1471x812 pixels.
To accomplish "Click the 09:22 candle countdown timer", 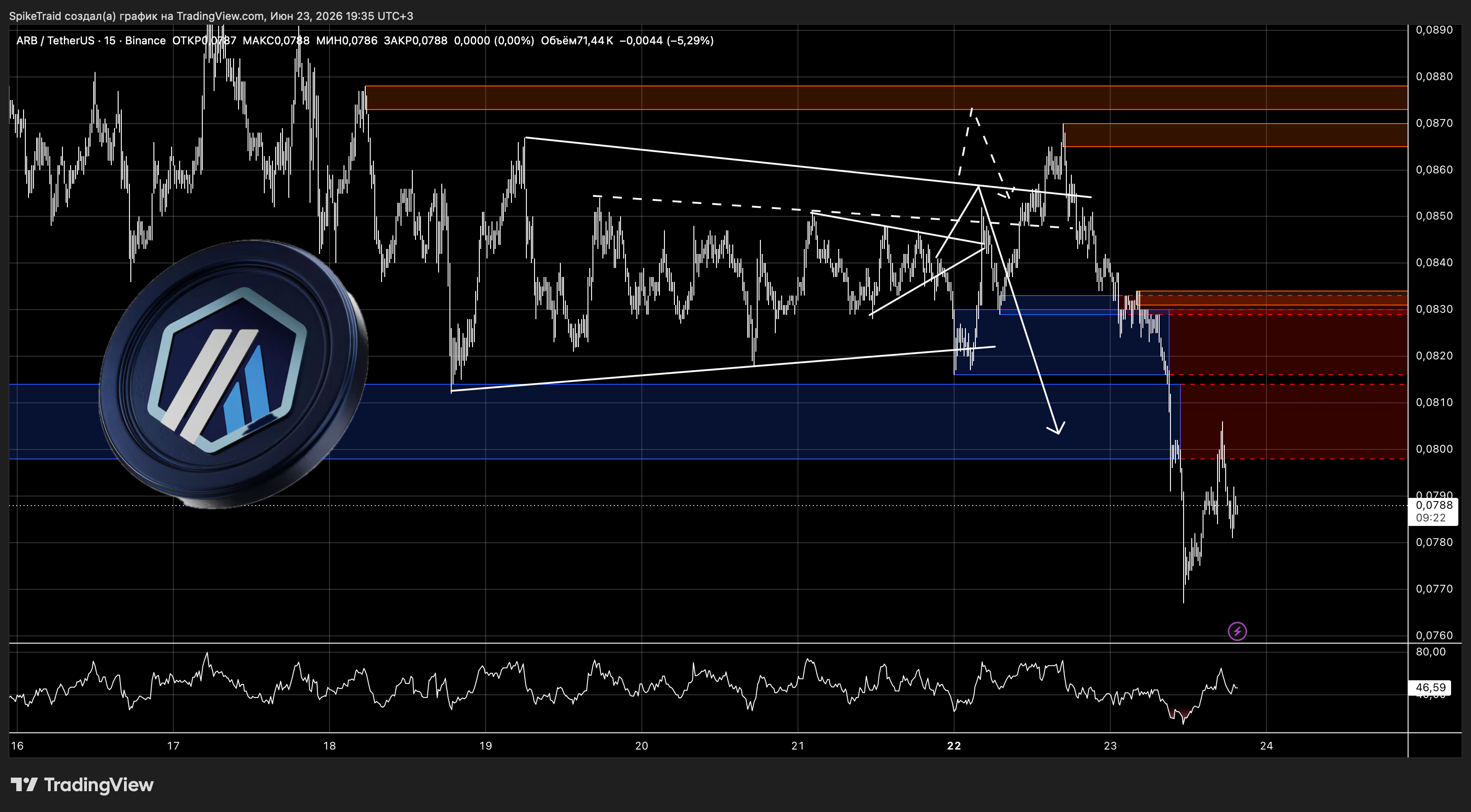I will (1431, 518).
